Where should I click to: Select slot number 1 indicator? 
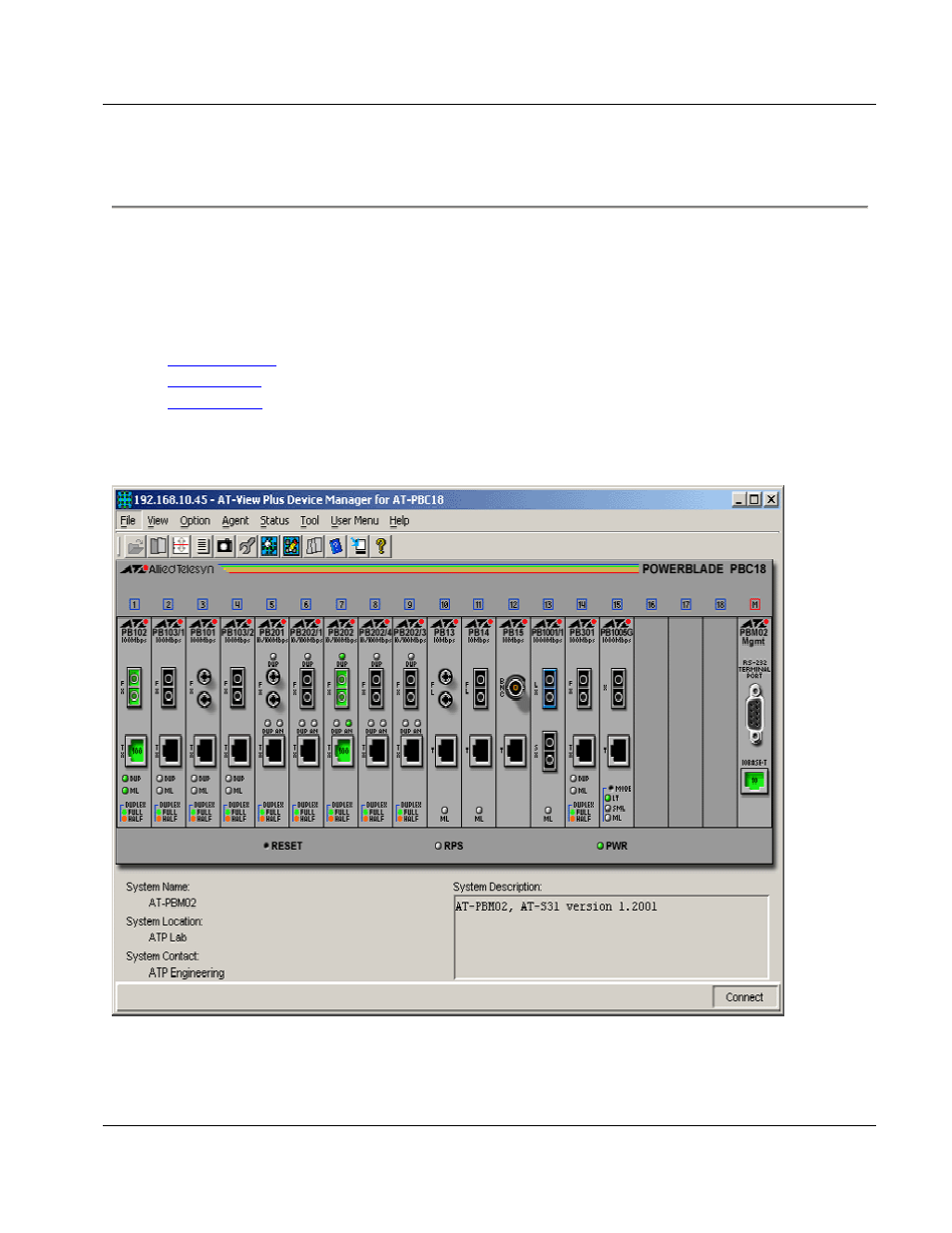point(134,604)
